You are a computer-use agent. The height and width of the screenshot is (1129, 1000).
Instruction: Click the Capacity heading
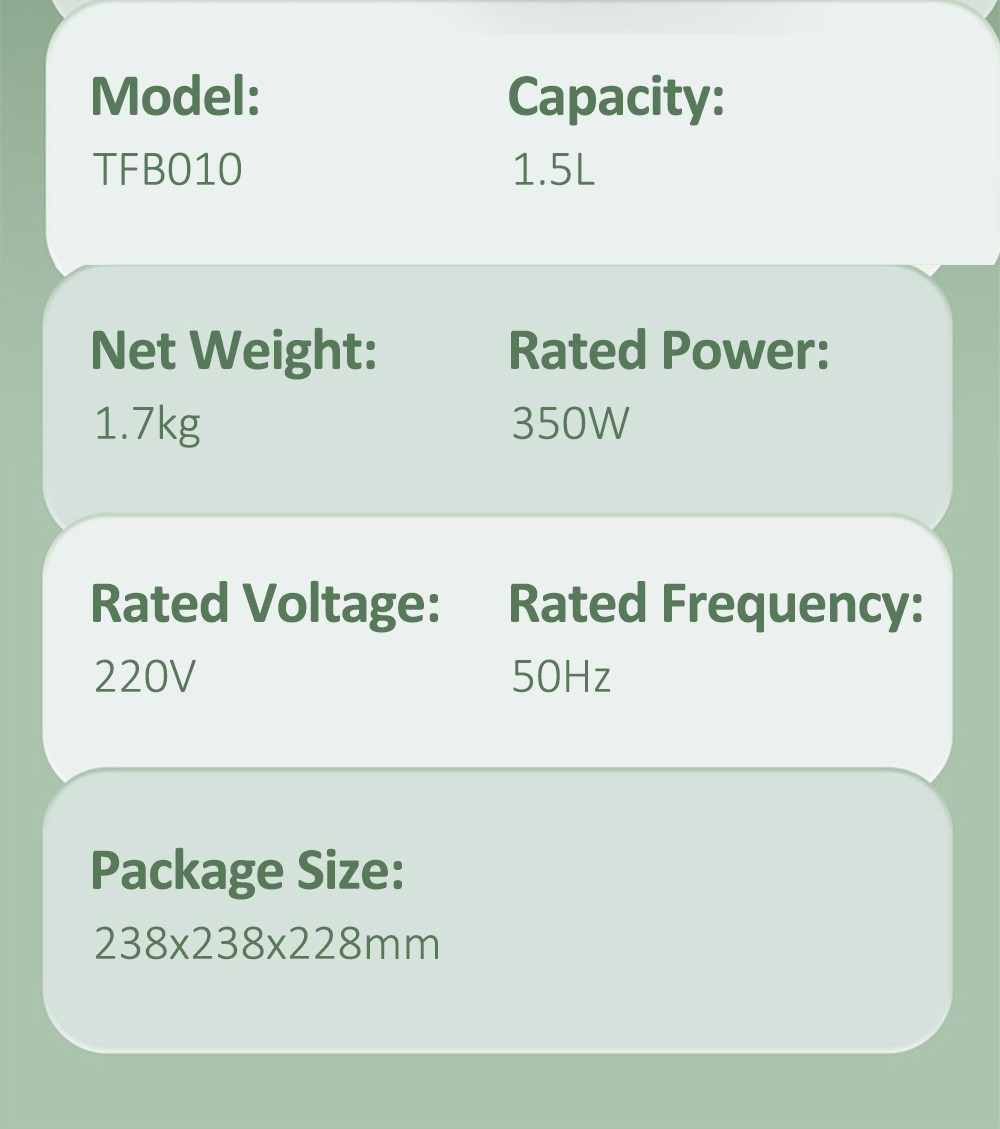point(615,97)
